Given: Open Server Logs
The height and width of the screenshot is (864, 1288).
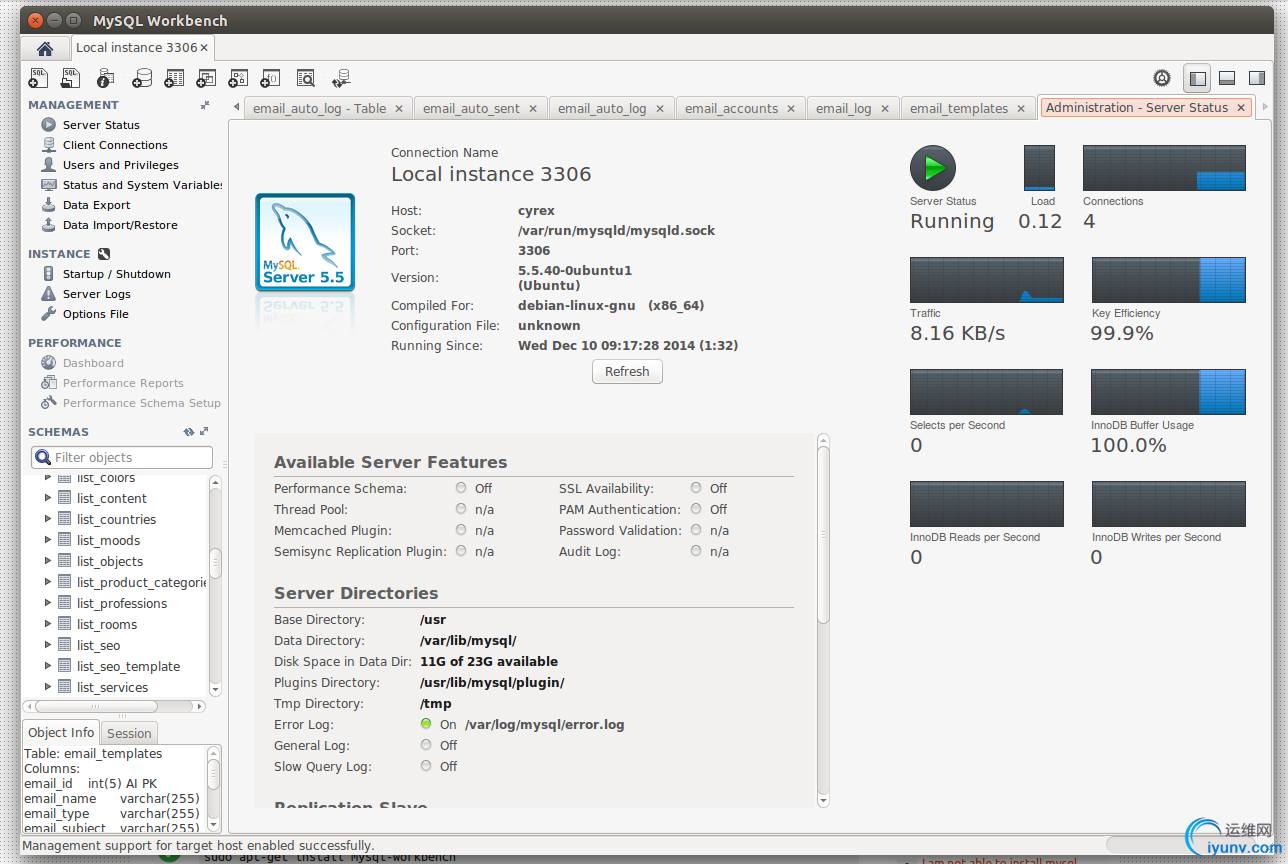Looking at the screenshot, I should click(x=96, y=294).
